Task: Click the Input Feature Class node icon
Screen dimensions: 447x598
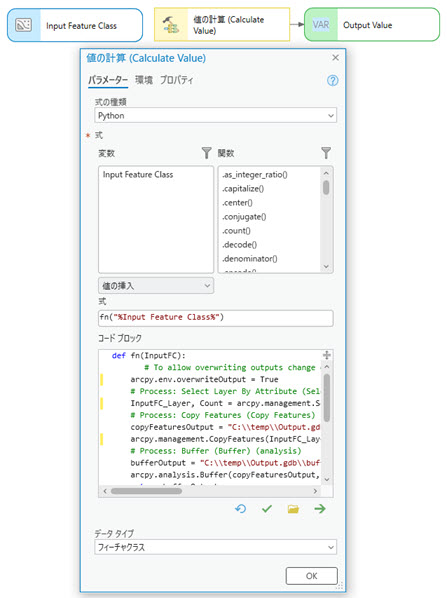Action: pos(24,26)
